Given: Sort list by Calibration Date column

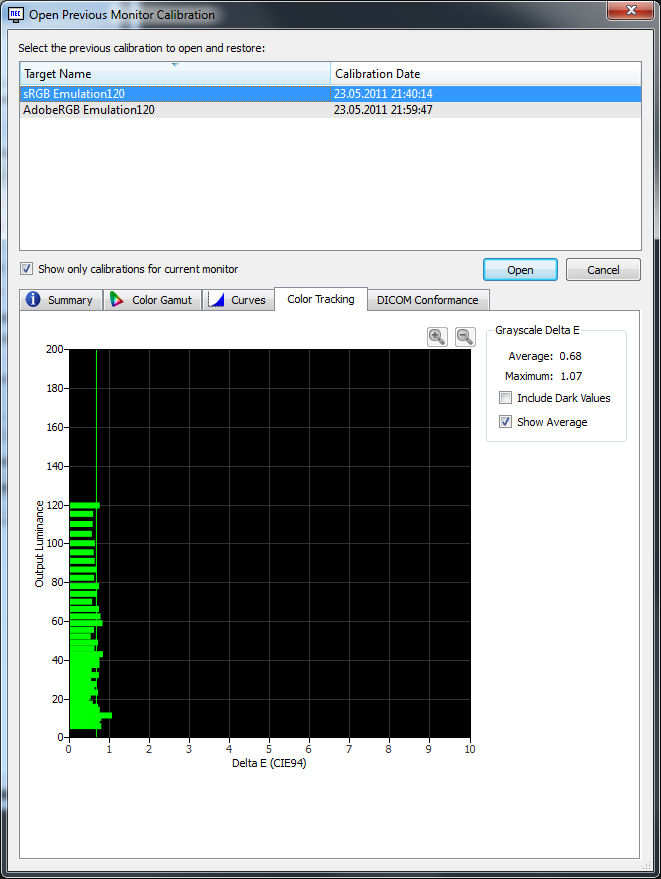Looking at the screenshot, I should 485,74.
